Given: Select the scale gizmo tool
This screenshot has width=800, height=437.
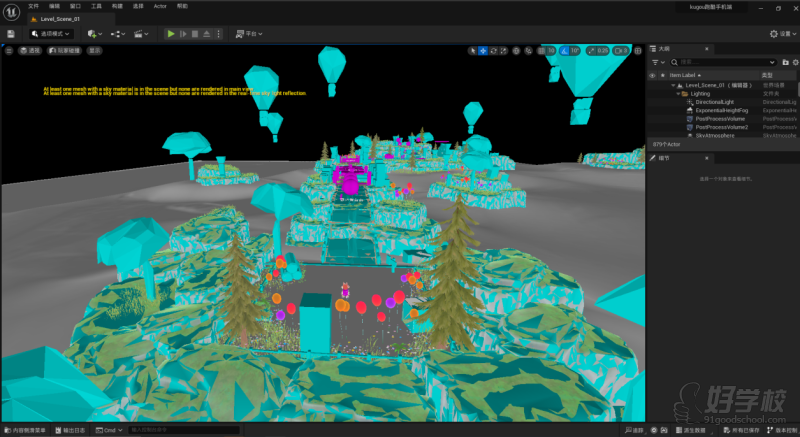Looking at the screenshot, I should pos(506,50).
